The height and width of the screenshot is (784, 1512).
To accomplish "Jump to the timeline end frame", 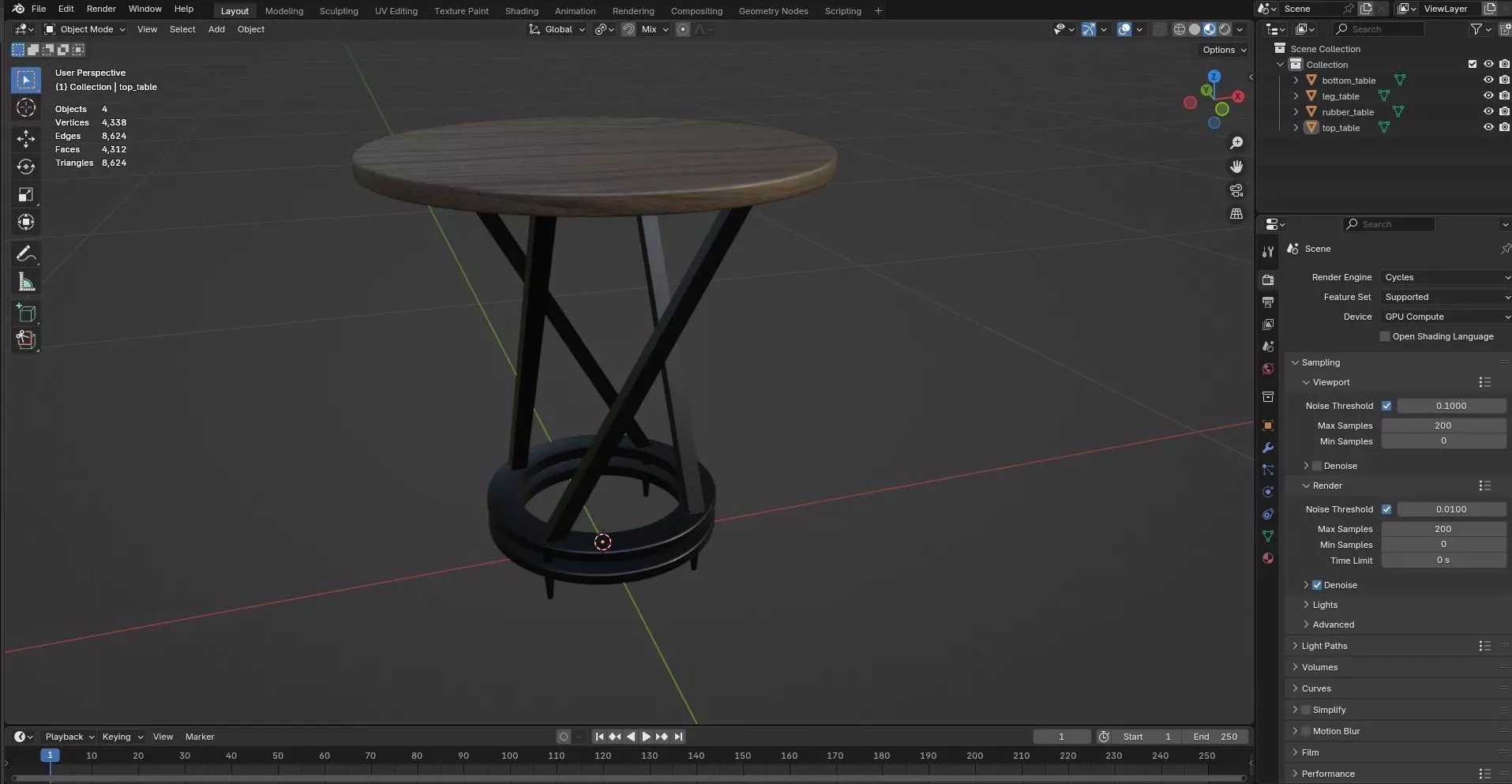I will (678, 737).
